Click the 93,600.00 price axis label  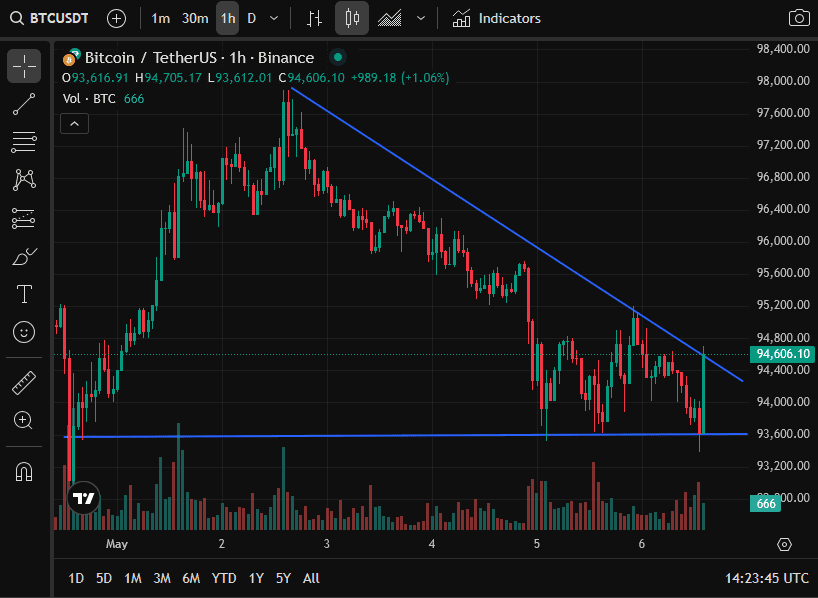pyautogui.click(x=783, y=434)
